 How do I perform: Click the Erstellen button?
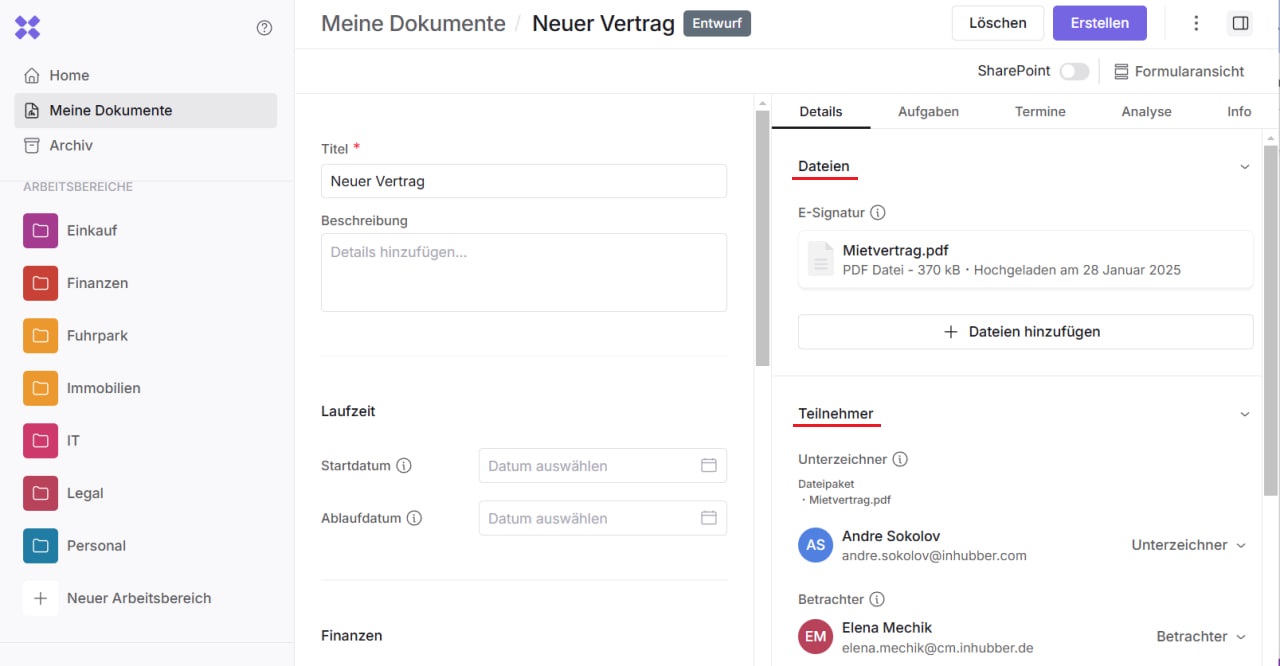1099,23
